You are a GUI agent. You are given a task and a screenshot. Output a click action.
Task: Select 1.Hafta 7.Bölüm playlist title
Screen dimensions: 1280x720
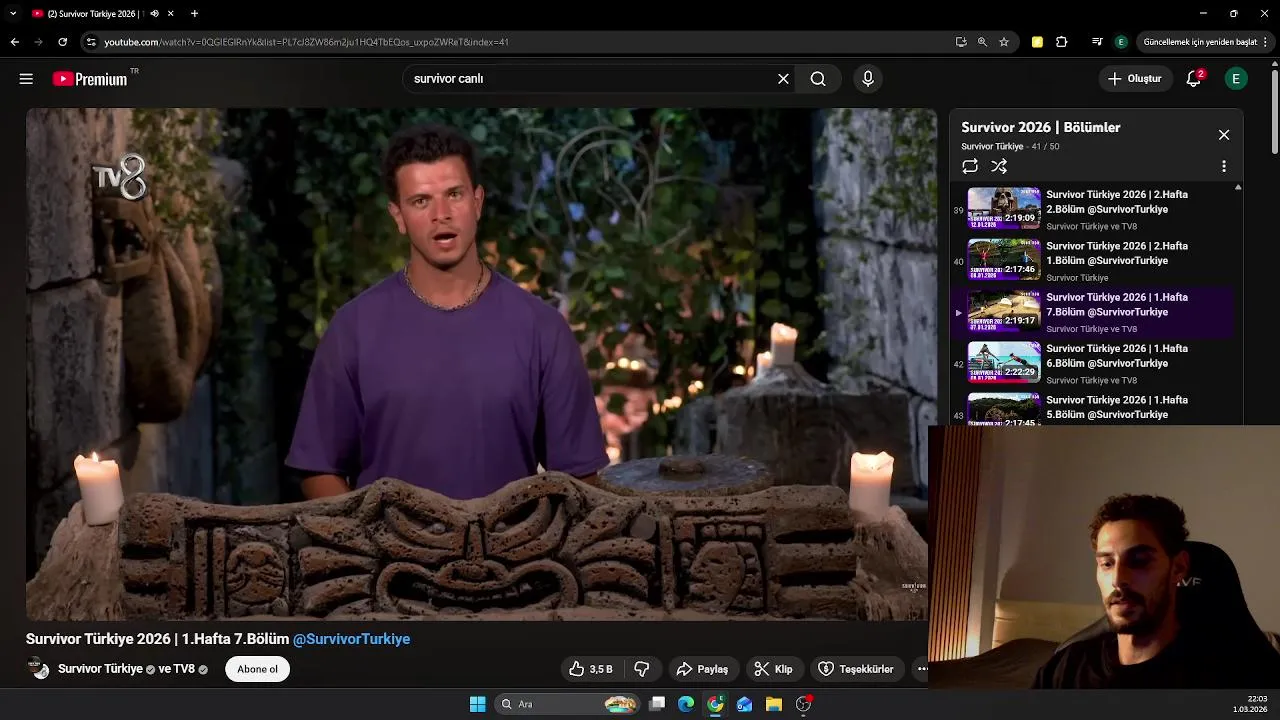point(1117,305)
